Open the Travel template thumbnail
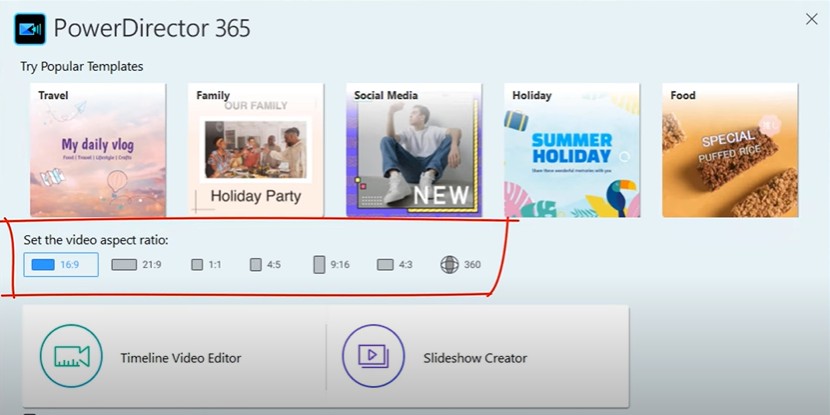The height and width of the screenshot is (415, 830). [98, 150]
